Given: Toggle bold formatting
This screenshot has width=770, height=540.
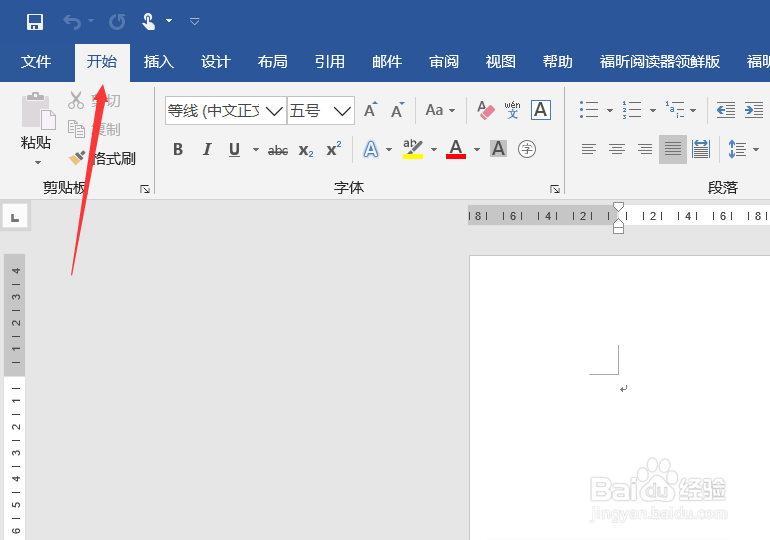Looking at the screenshot, I should (178, 149).
